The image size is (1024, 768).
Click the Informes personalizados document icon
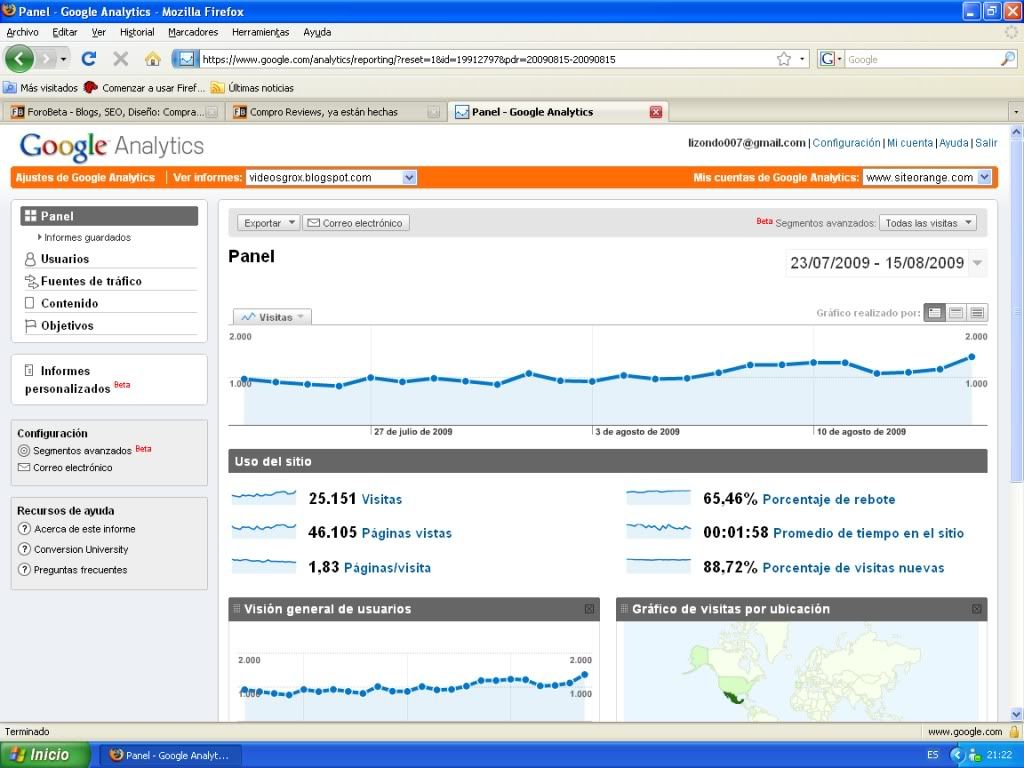(29, 371)
